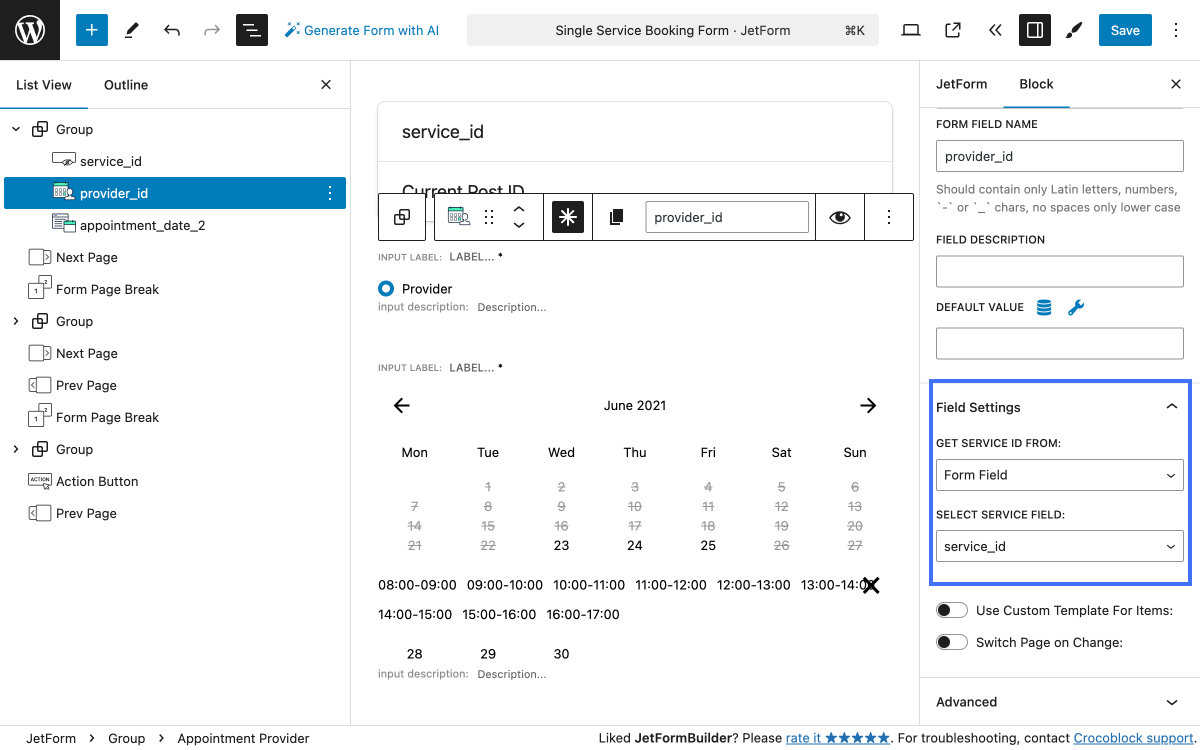Open the Select Service Field dropdown
The image size is (1200, 750).
click(1059, 546)
